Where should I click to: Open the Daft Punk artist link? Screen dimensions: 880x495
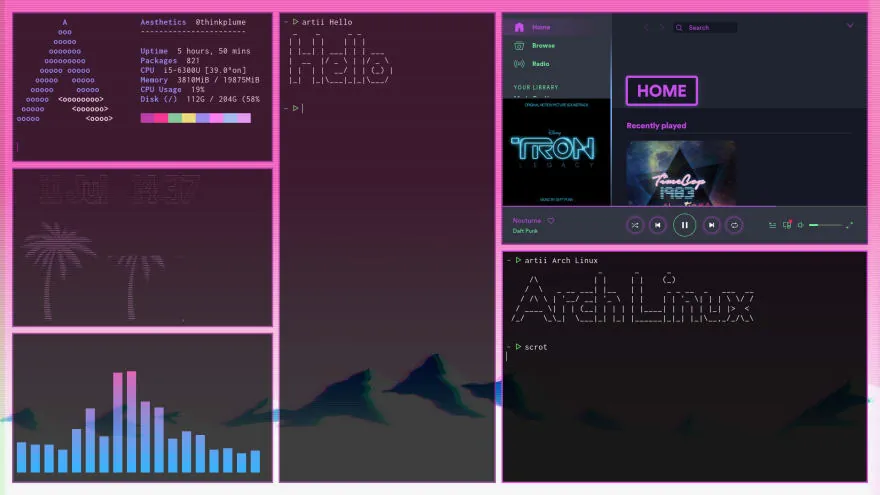click(x=525, y=231)
